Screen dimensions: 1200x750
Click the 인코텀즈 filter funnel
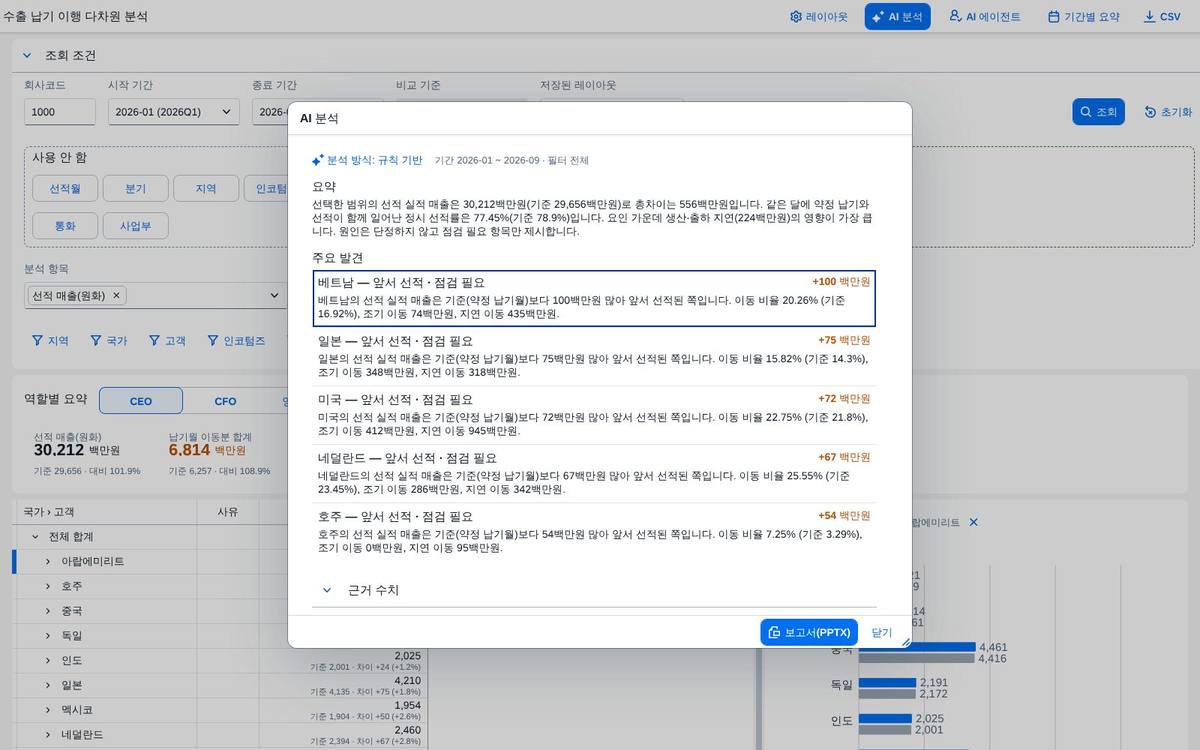coord(236,341)
